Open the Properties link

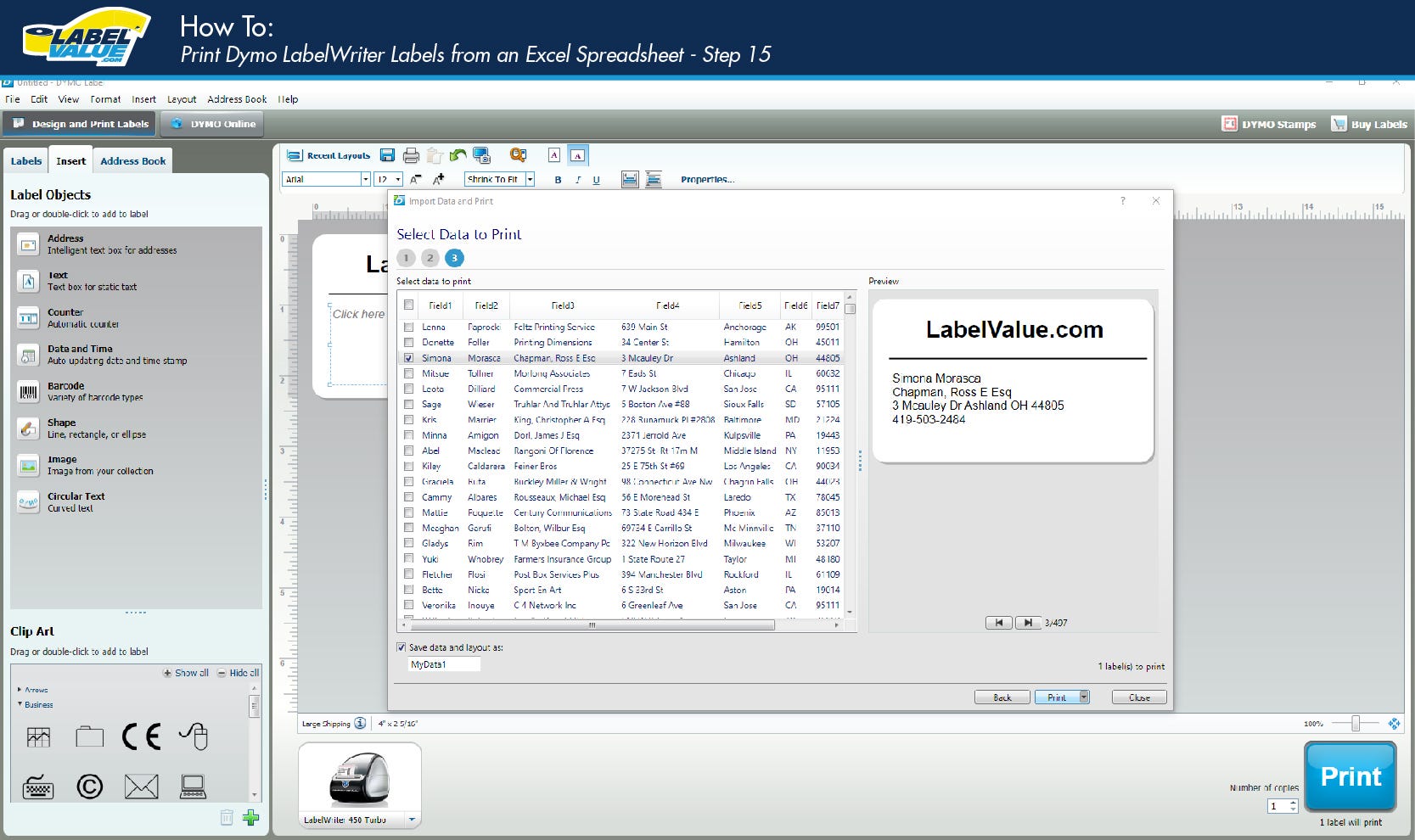point(708,180)
